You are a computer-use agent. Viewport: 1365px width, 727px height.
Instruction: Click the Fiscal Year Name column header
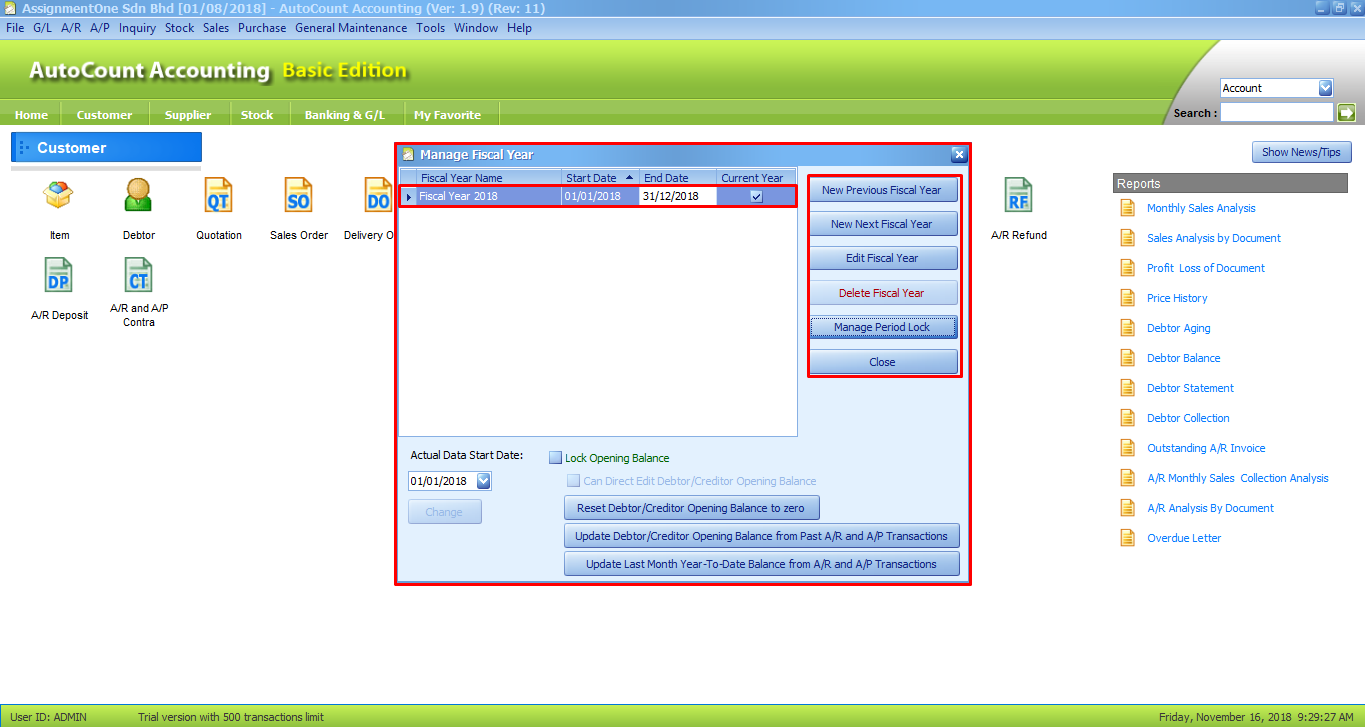(488, 178)
